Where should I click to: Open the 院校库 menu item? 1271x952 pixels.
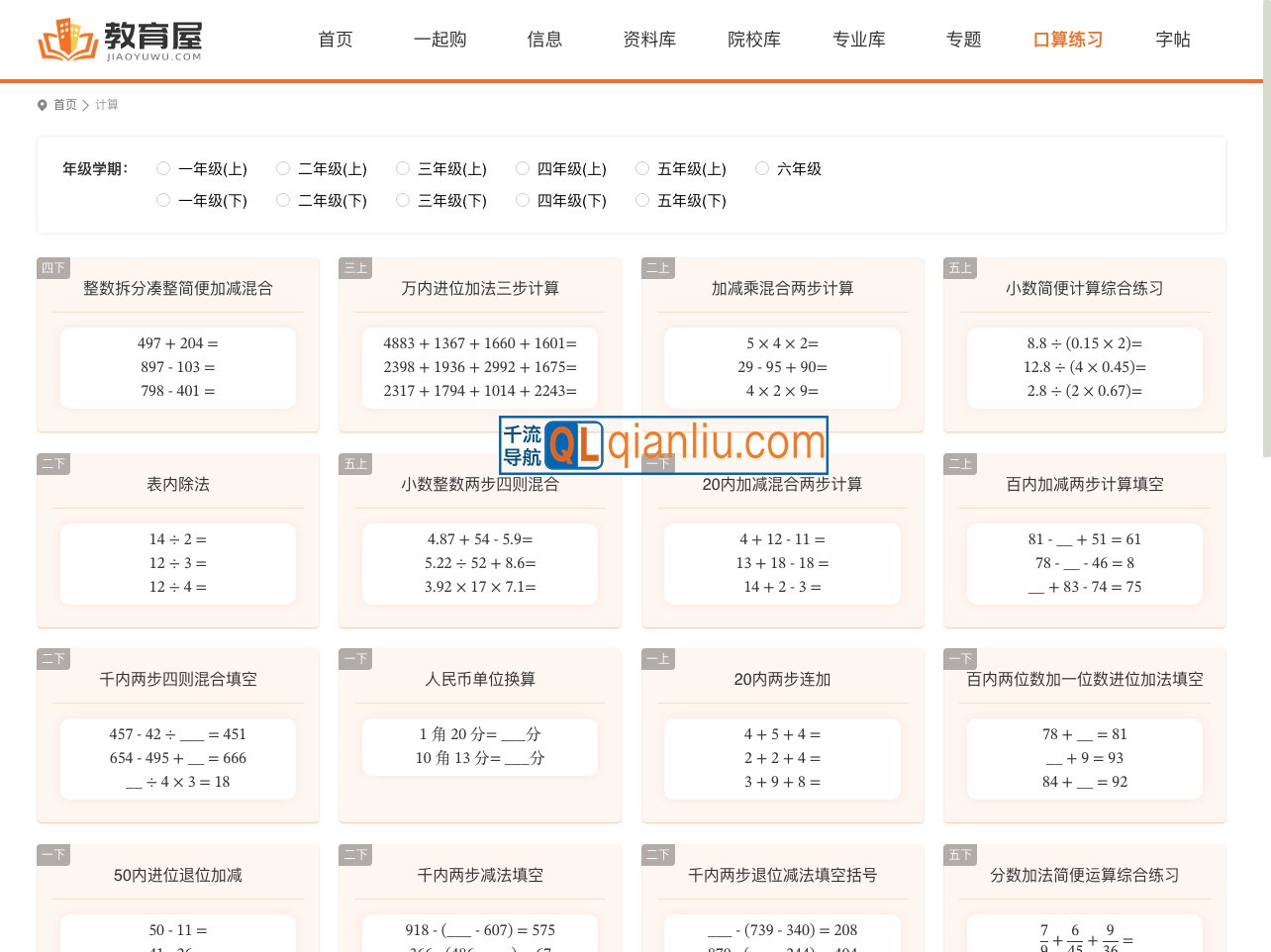click(754, 40)
